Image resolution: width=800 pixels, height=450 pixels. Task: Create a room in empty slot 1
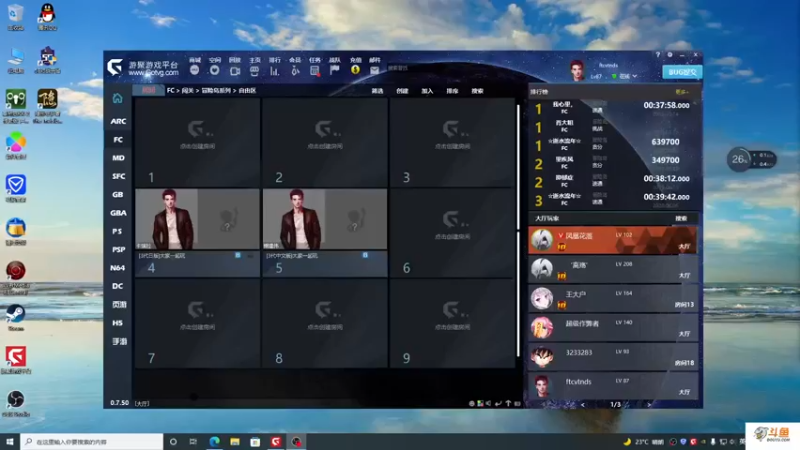[x=197, y=142]
